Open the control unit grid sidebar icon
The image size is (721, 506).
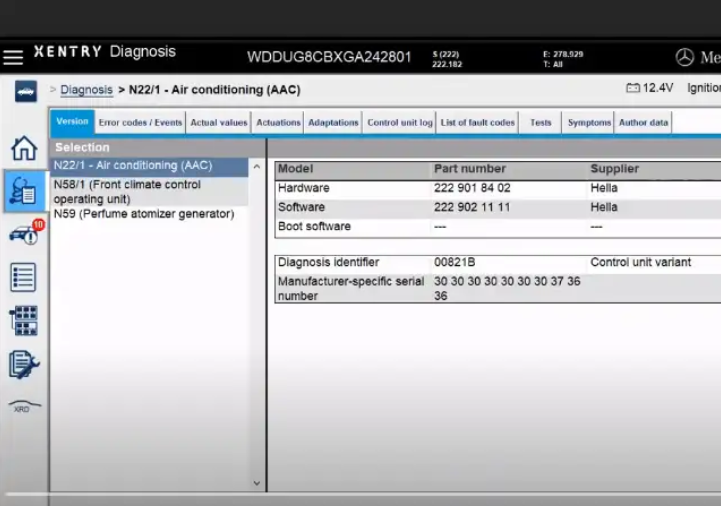point(24,321)
